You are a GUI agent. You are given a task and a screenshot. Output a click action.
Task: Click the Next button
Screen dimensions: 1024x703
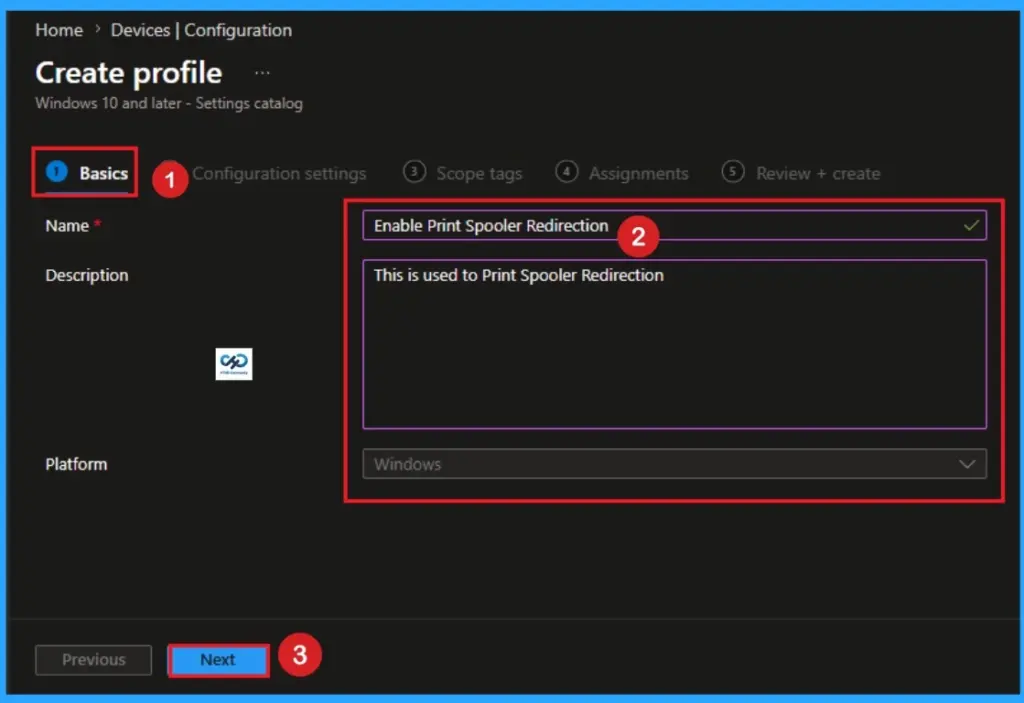click(218, 660)
